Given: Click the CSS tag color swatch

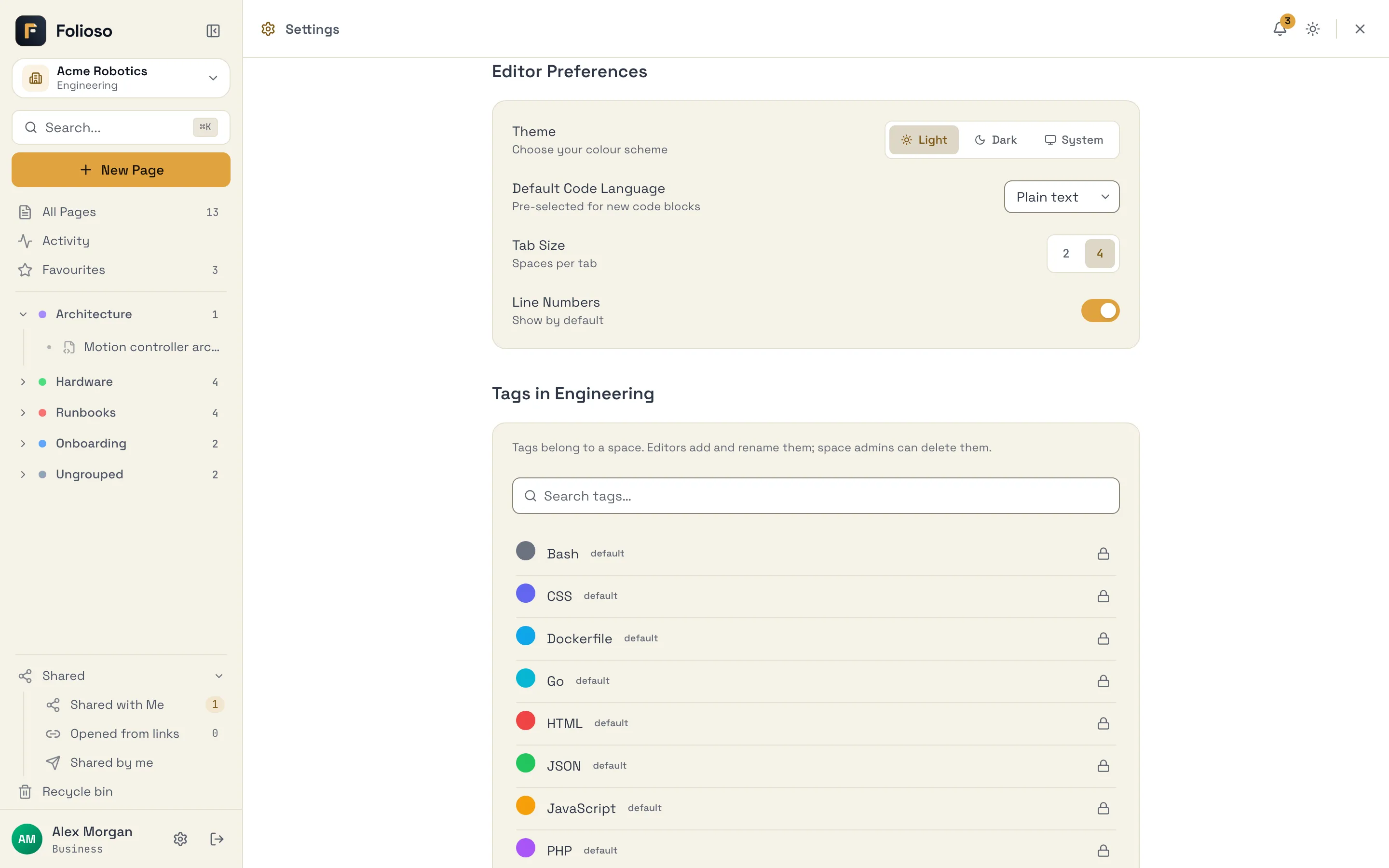Looking at the screenshot, I should 525,594.
